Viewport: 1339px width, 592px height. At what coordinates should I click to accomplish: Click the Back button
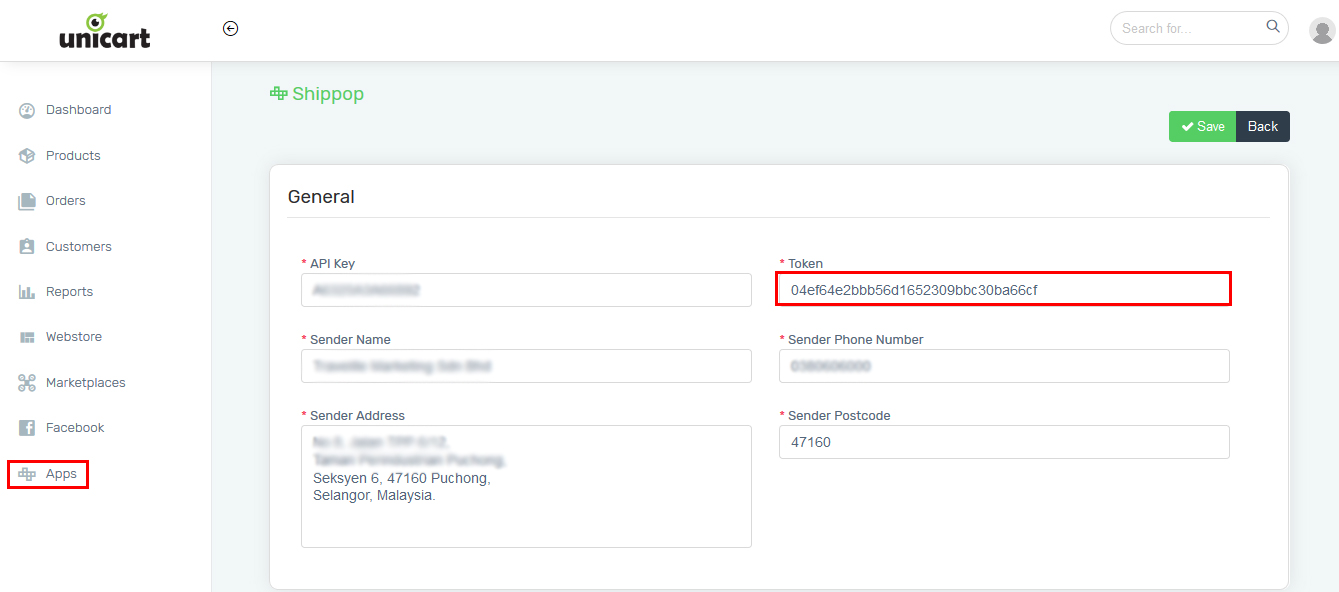1263,126
